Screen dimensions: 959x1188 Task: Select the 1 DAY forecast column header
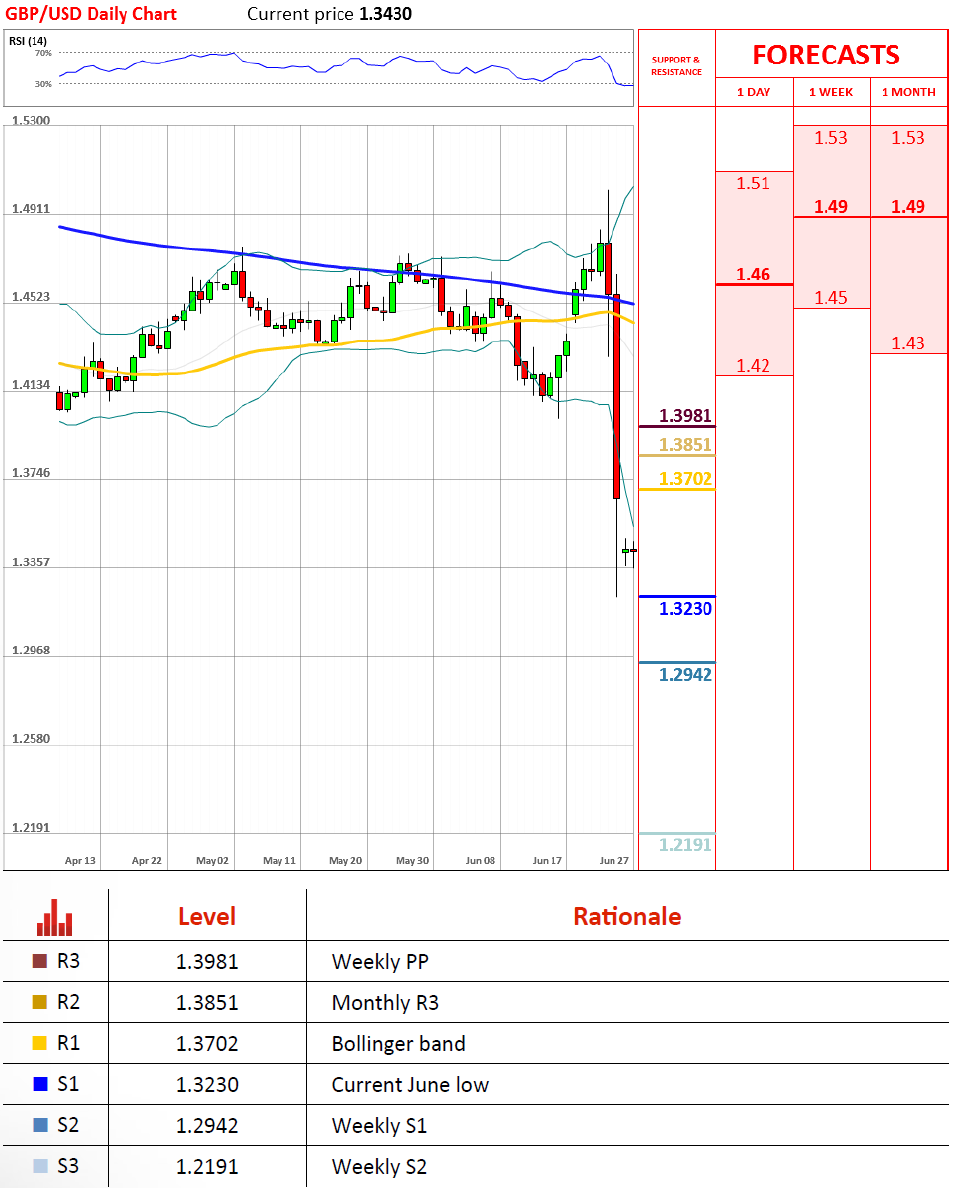pyautogui.click(x=754, y=92)
